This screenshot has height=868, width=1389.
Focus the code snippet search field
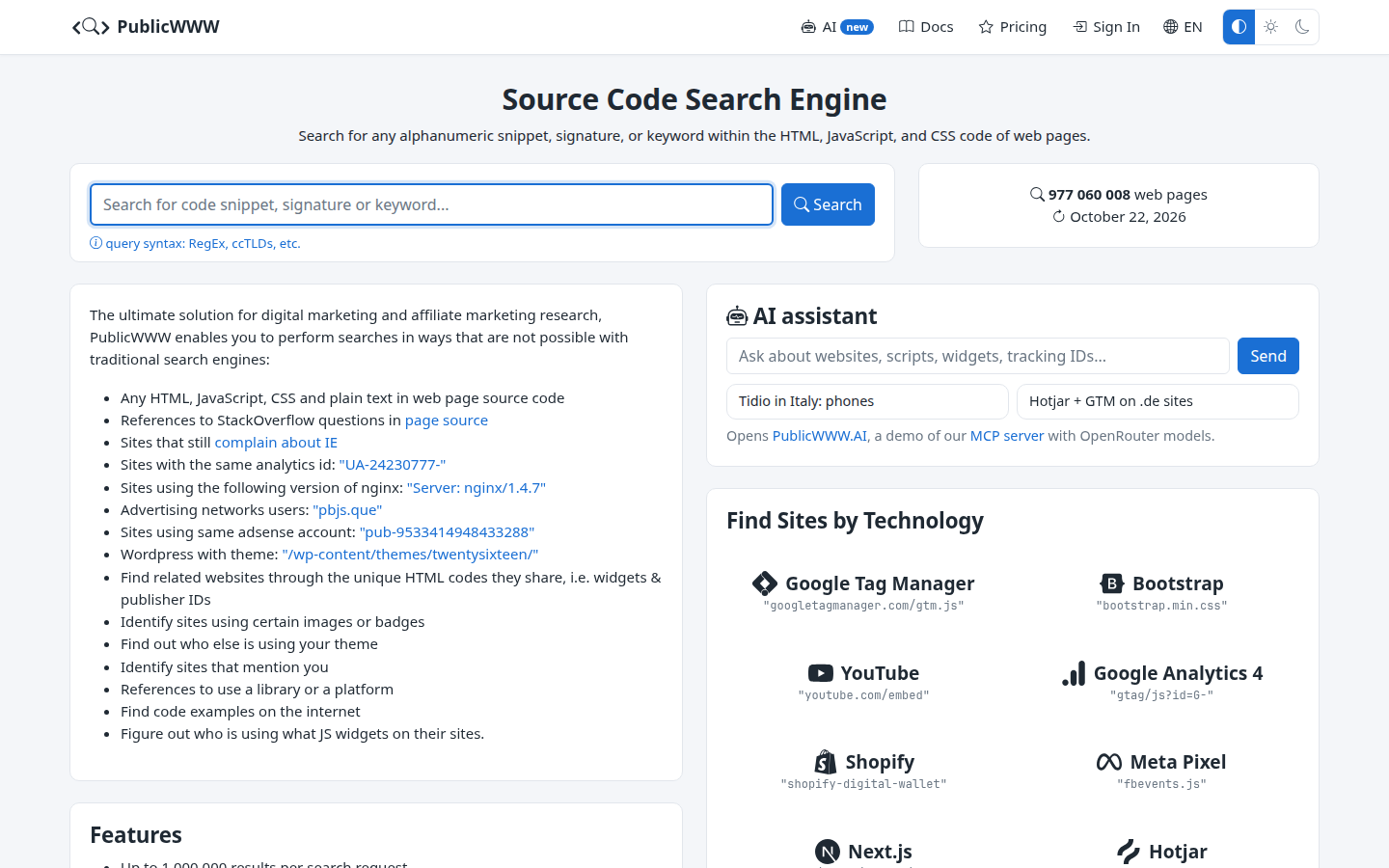[431, 204]
